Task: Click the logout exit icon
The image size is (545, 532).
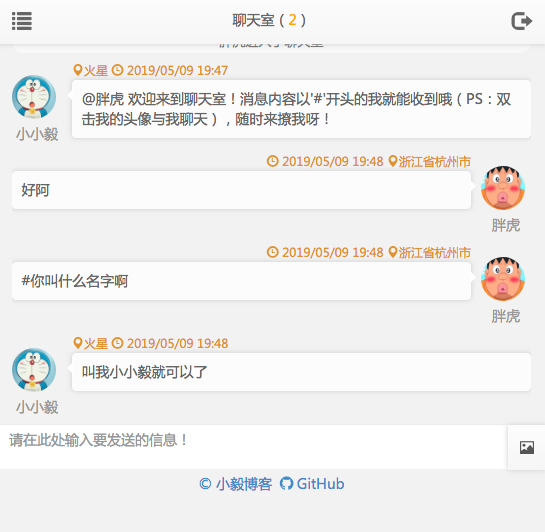Action: 521,21
